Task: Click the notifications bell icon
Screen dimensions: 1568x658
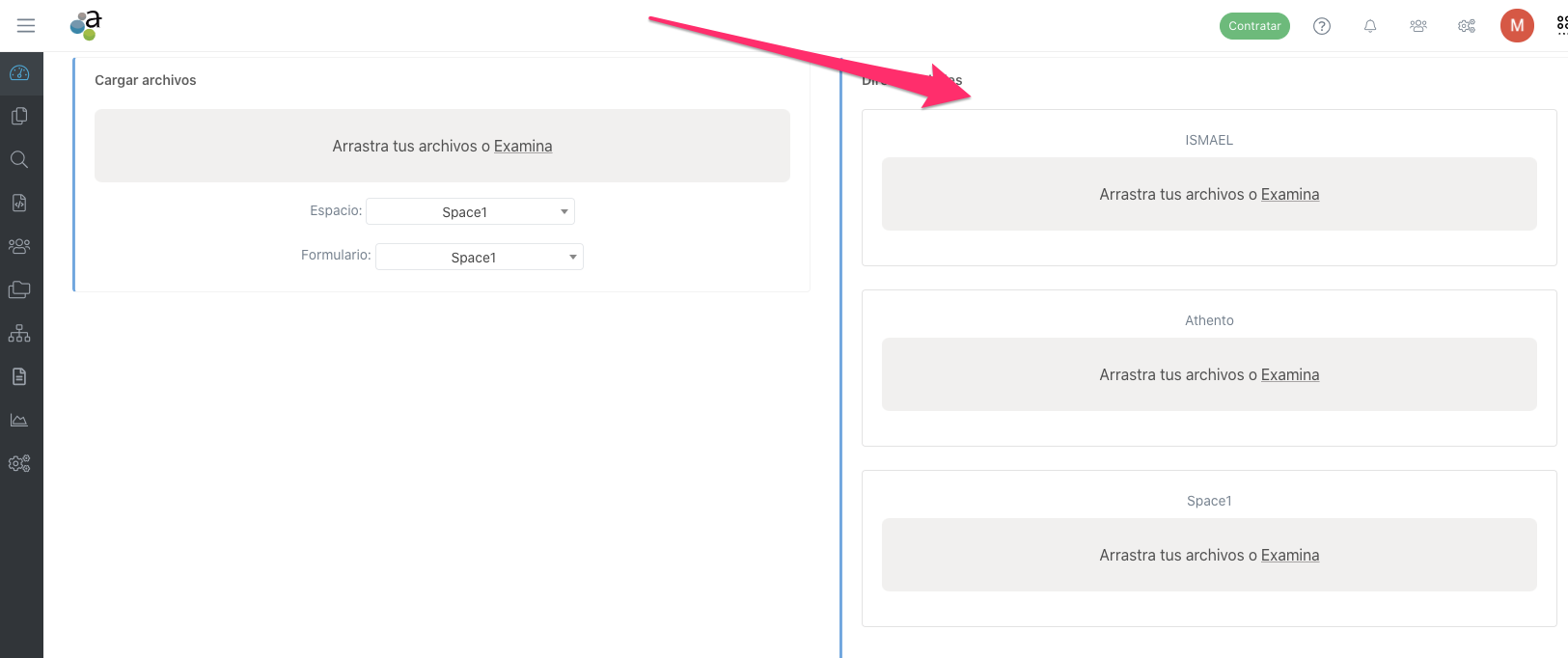Action: tap(1370, 26)
